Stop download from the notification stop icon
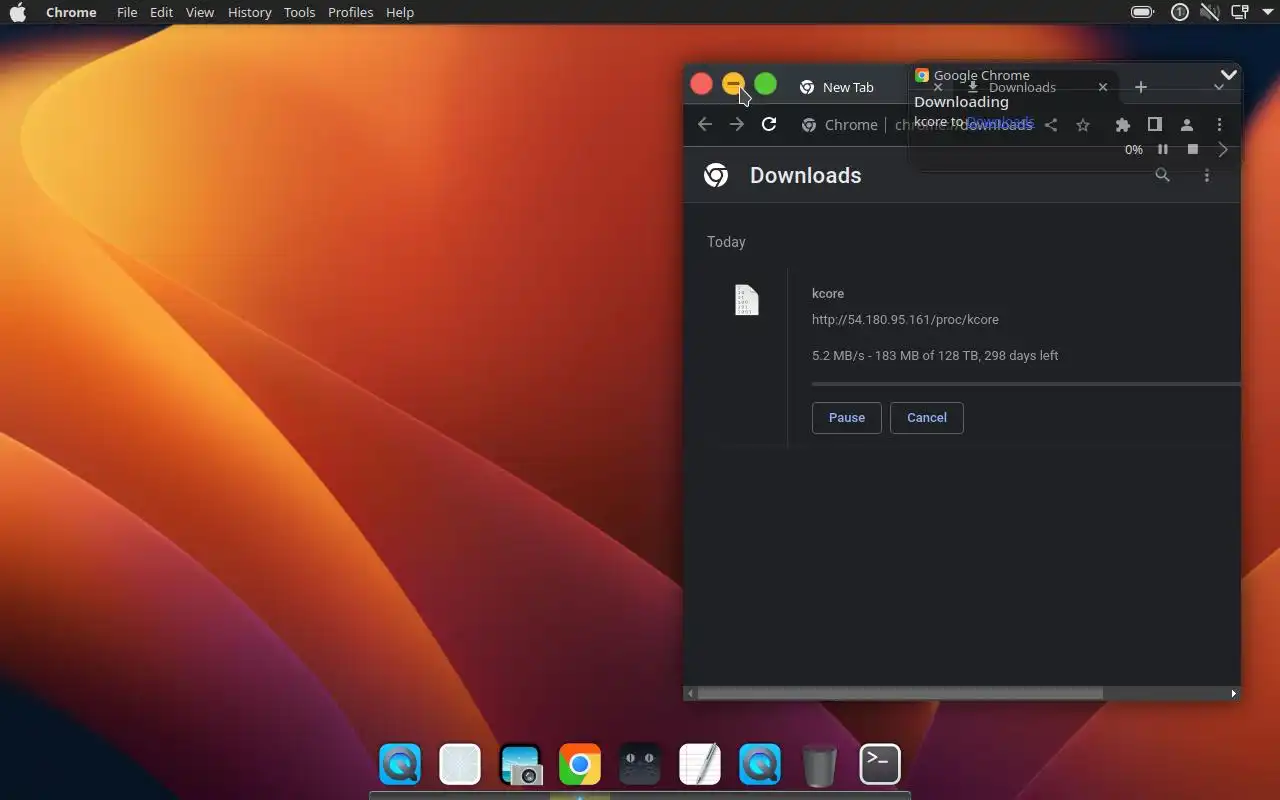1280x800 pixels. (1193, 149)
